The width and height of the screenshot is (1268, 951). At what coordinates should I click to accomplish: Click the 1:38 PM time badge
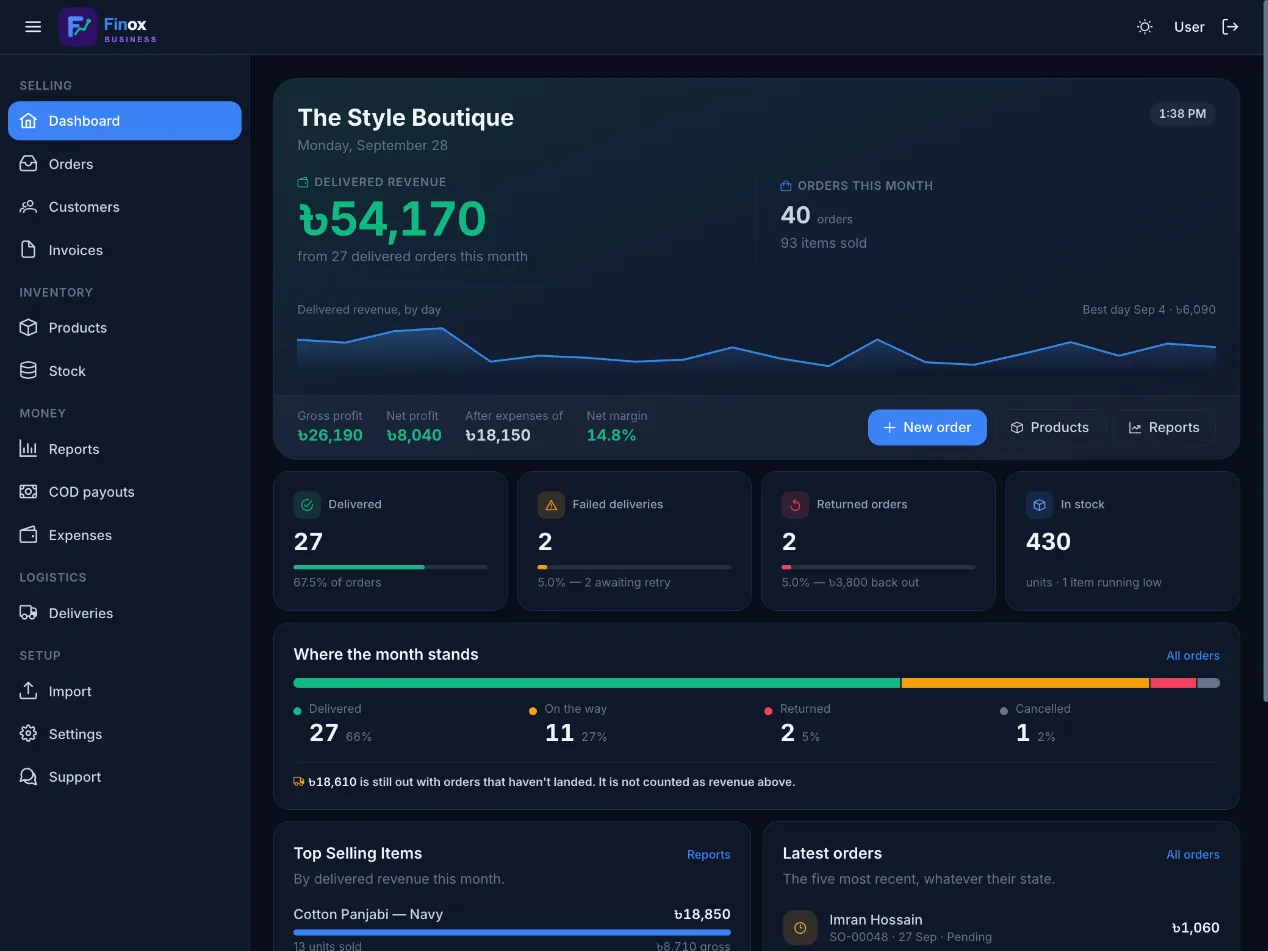coord(1182,114)
